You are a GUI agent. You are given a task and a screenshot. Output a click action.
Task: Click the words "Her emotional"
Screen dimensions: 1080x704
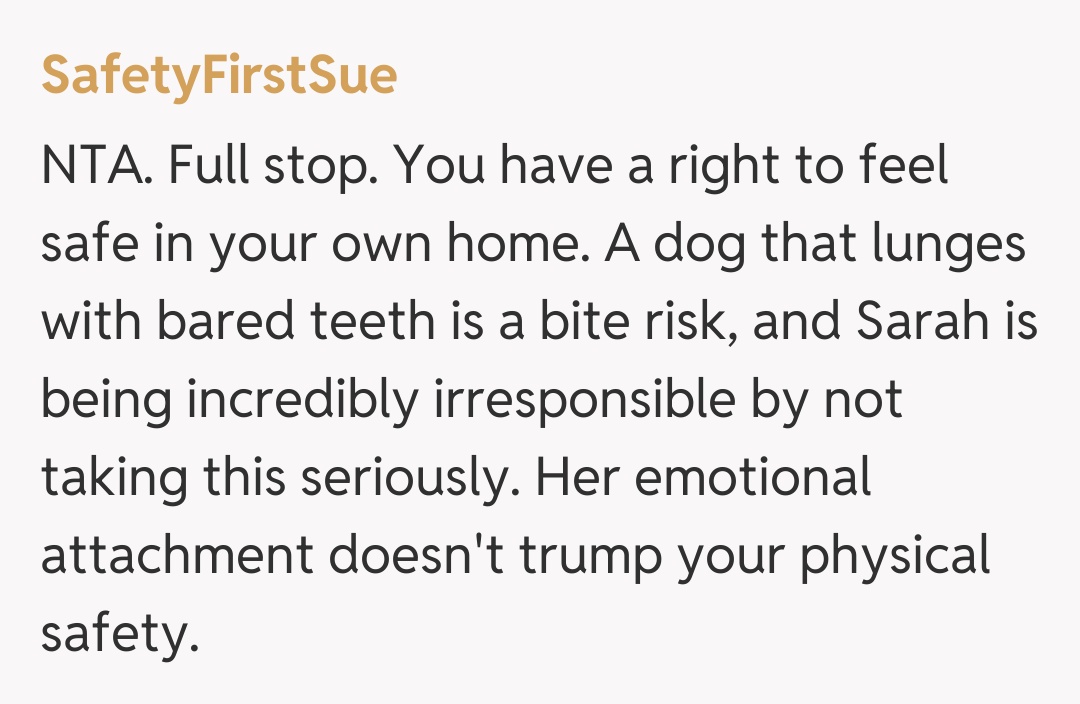[x=703, y=476]
